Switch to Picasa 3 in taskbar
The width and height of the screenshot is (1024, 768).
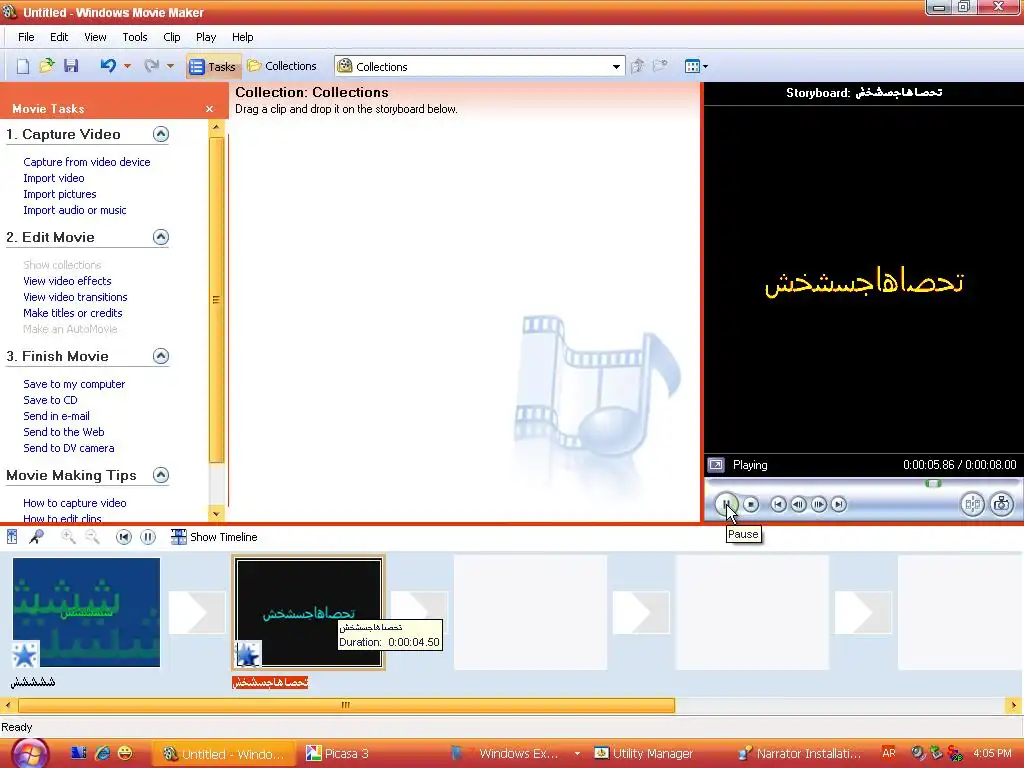click(338, 754)
